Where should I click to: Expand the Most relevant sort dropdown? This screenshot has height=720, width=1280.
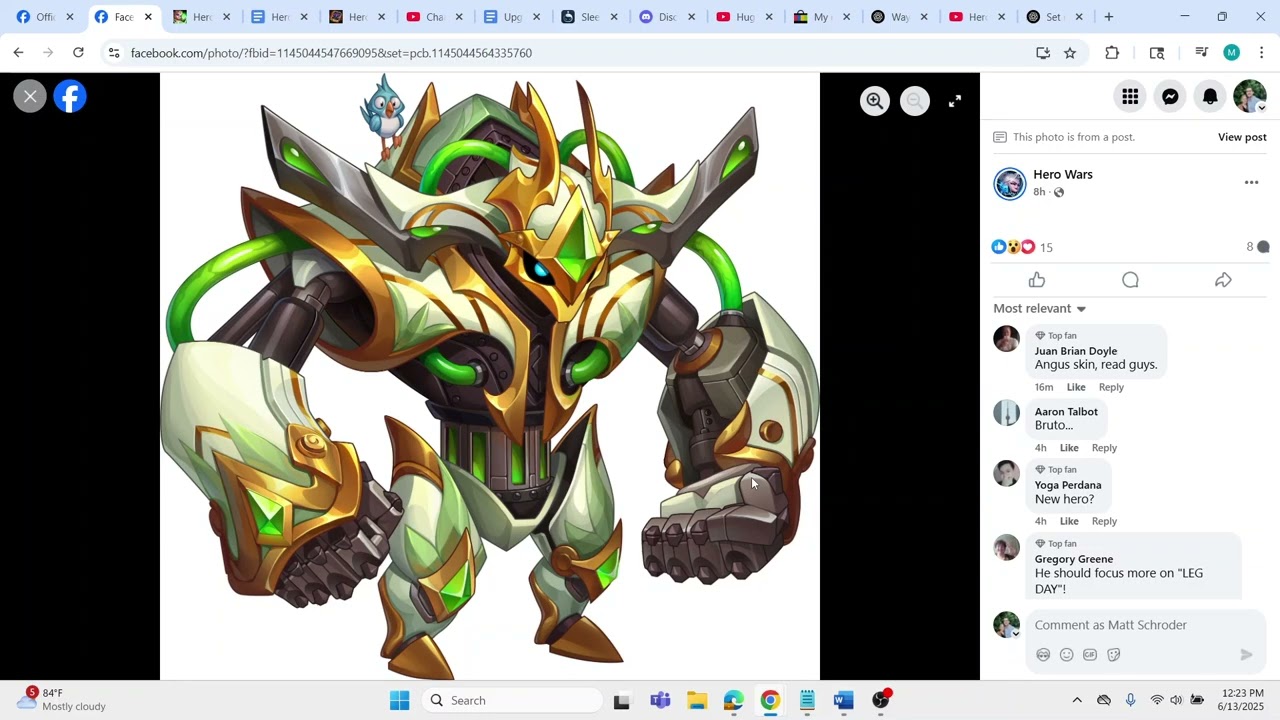[1040, 308]
